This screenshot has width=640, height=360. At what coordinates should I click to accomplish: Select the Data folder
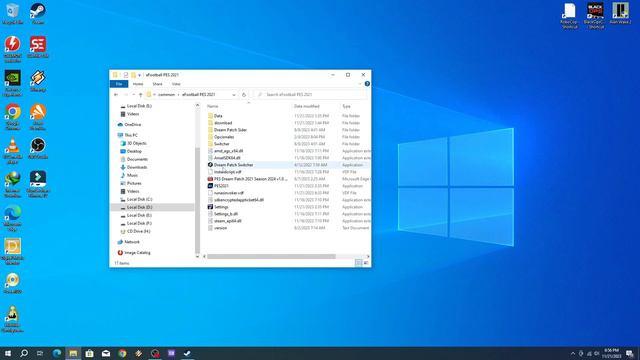tap(215, 116)
